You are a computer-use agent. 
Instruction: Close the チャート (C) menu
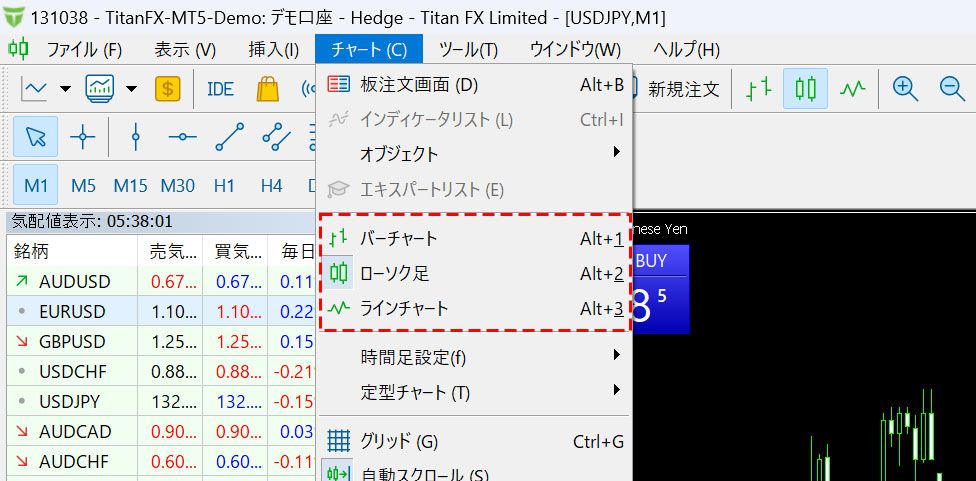[x=369, y=50]
